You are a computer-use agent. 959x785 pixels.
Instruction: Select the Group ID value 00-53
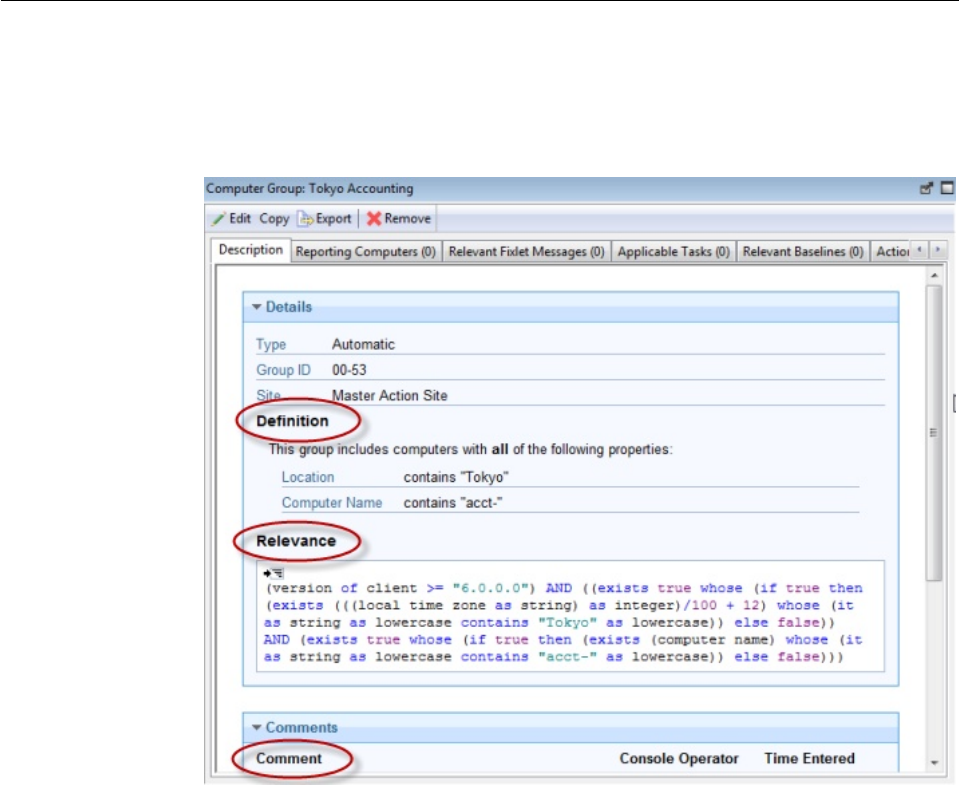349,370
